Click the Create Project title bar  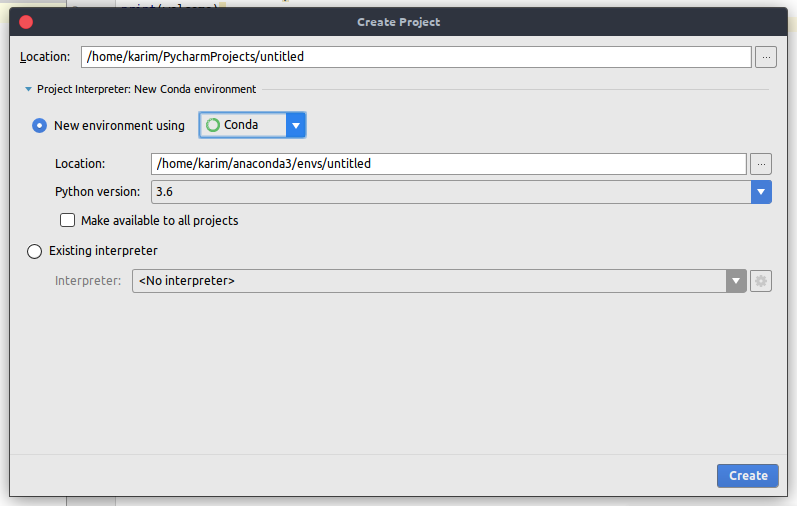pyautogui.click(x=398, y=22)
